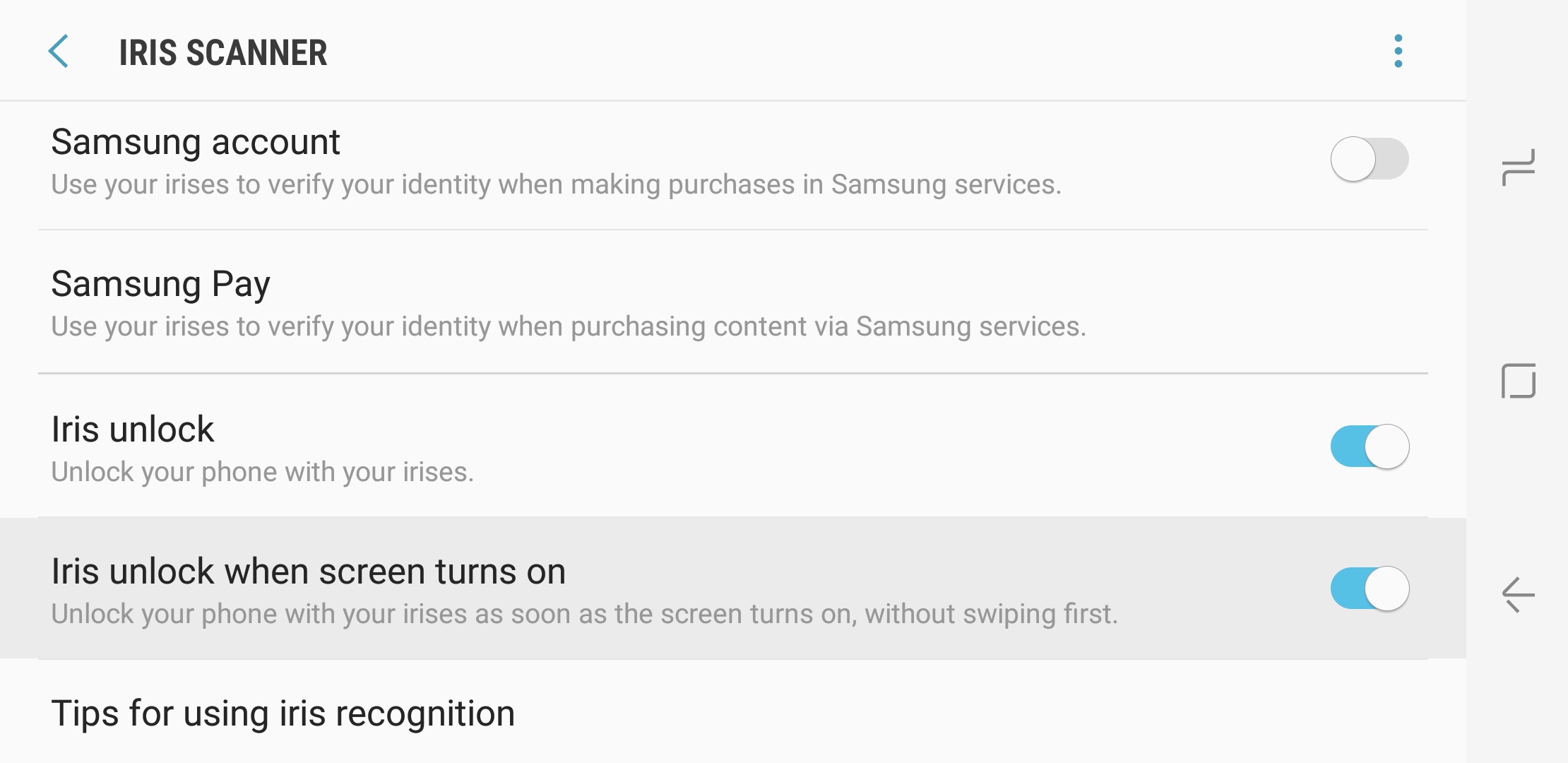Open the Samsung Pay setting
Image resolution: width=1568 pixels, height=763 pixels.
pyautogui.click(x=733, y=302)
